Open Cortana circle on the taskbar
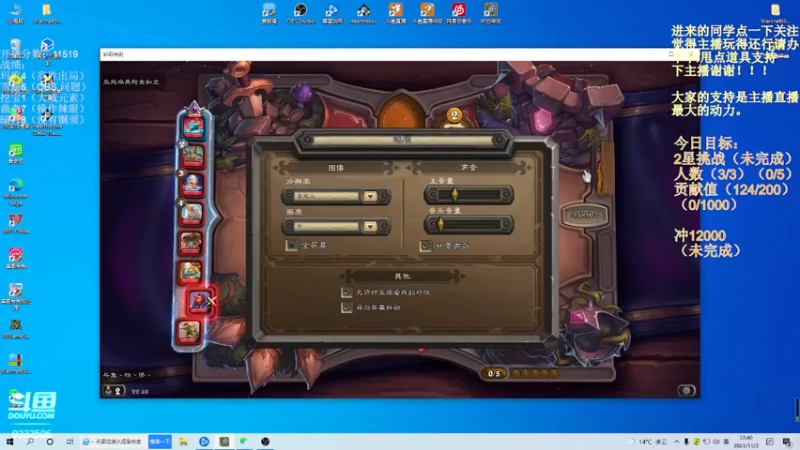The image size is (800, 450). tap(49, 442)
